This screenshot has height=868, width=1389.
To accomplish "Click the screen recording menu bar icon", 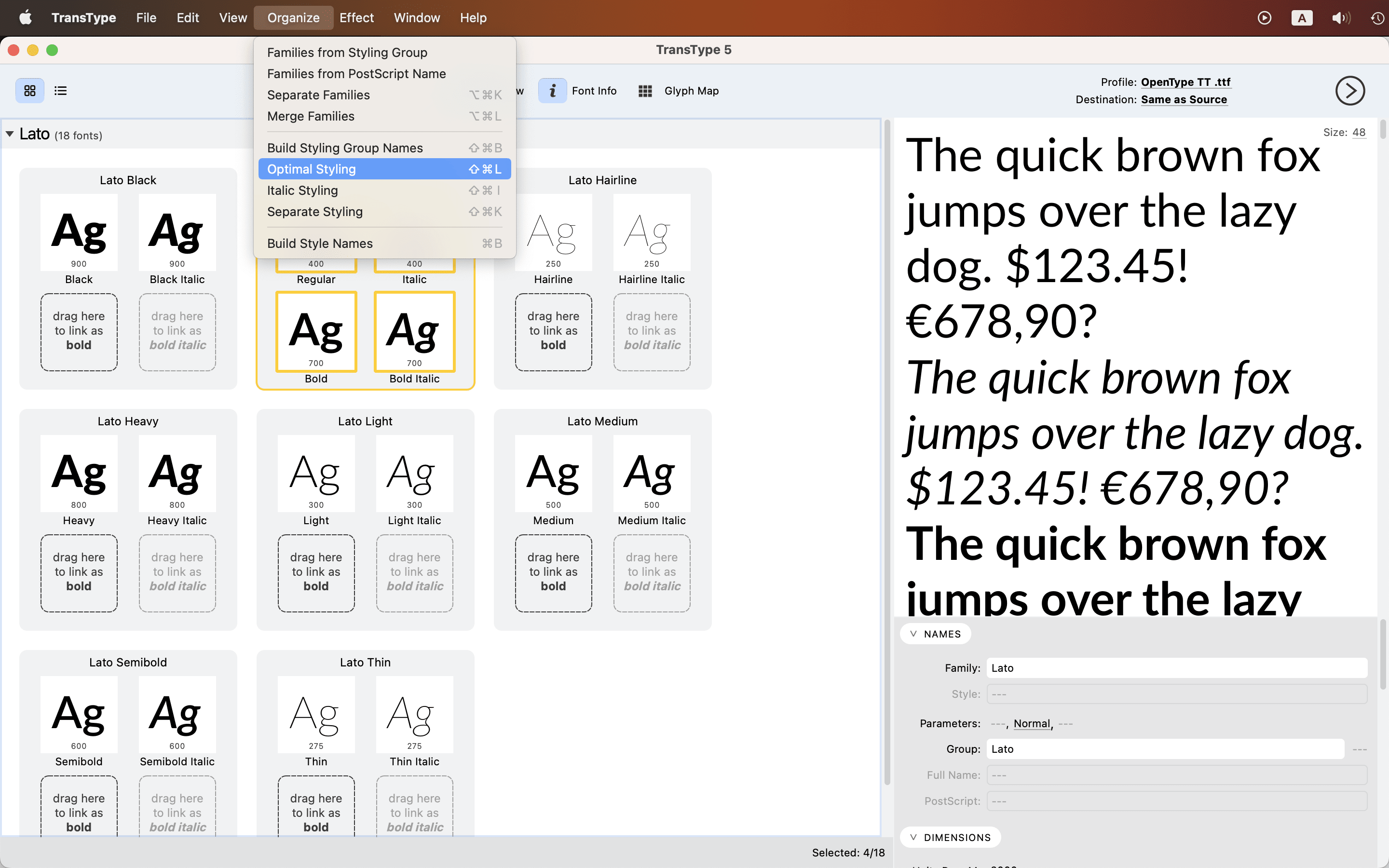I will (x=1265, y=18).
